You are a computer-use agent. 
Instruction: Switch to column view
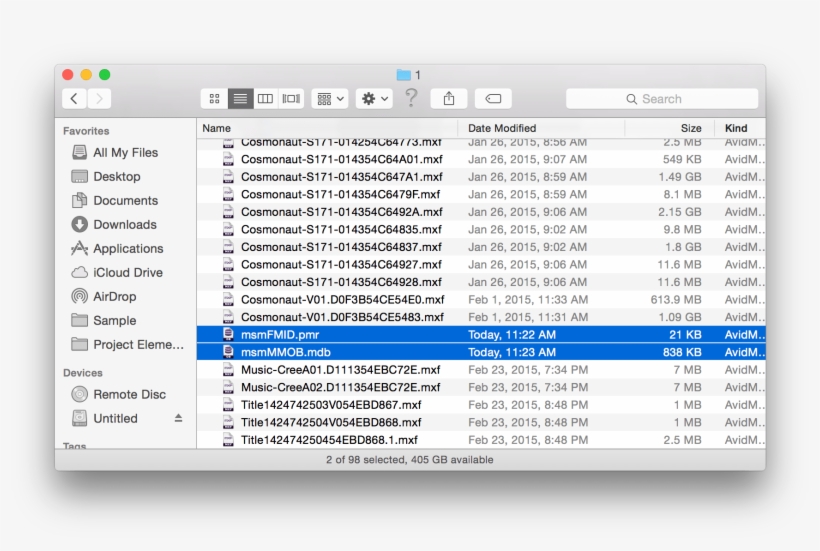coord(266,98)
